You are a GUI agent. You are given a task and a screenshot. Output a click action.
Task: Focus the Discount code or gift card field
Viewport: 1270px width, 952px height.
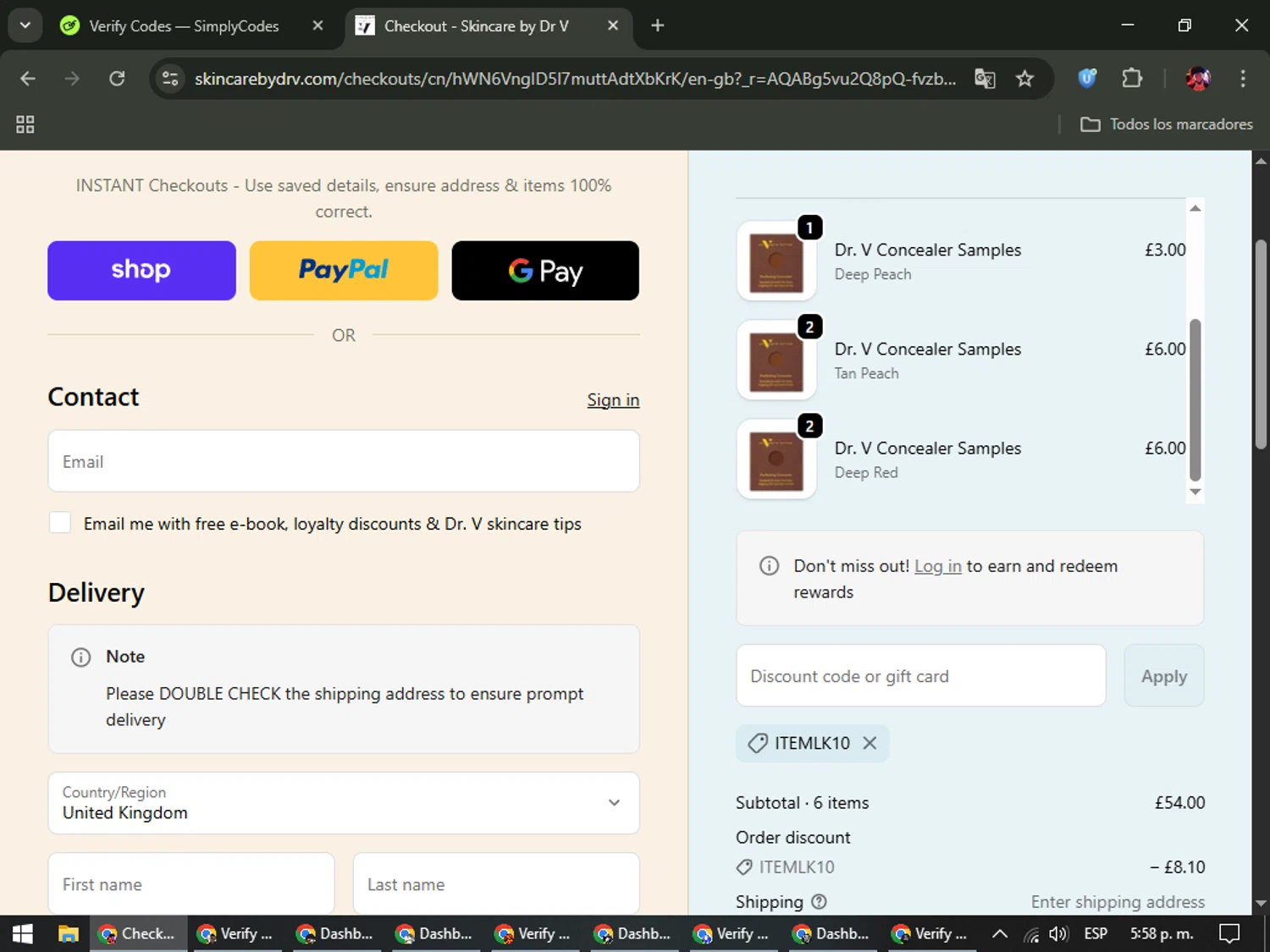[x=921, y=675]
